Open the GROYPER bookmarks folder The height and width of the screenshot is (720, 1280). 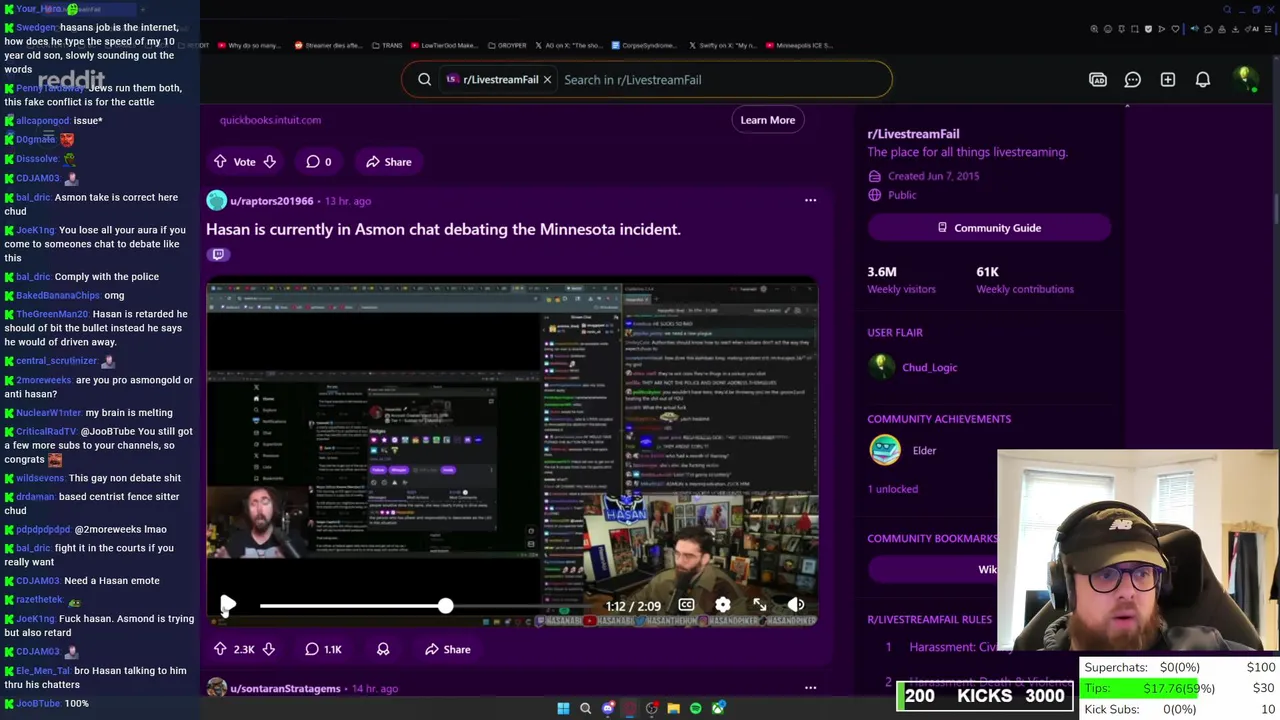pos(506,45)
